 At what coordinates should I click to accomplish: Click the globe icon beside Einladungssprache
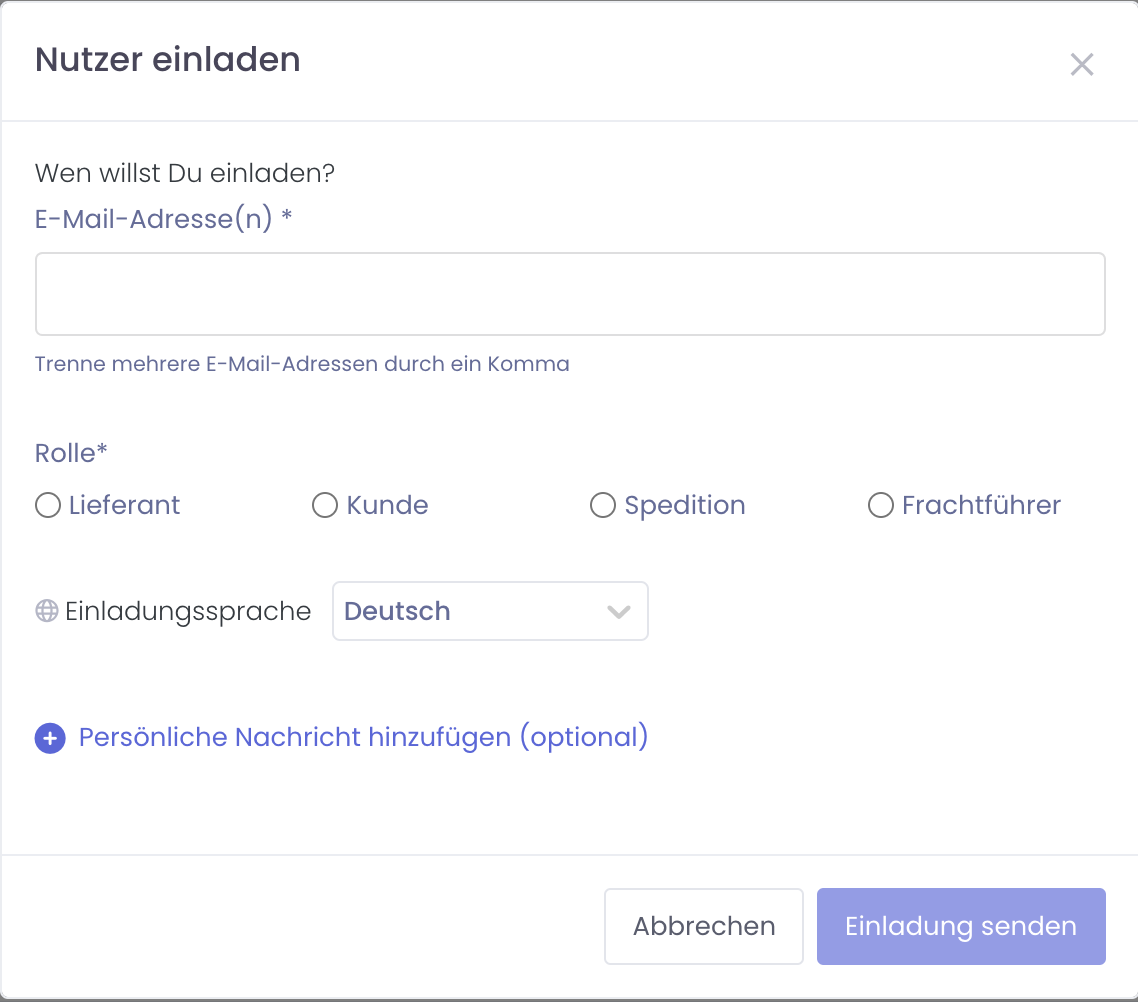click(47, 611)
